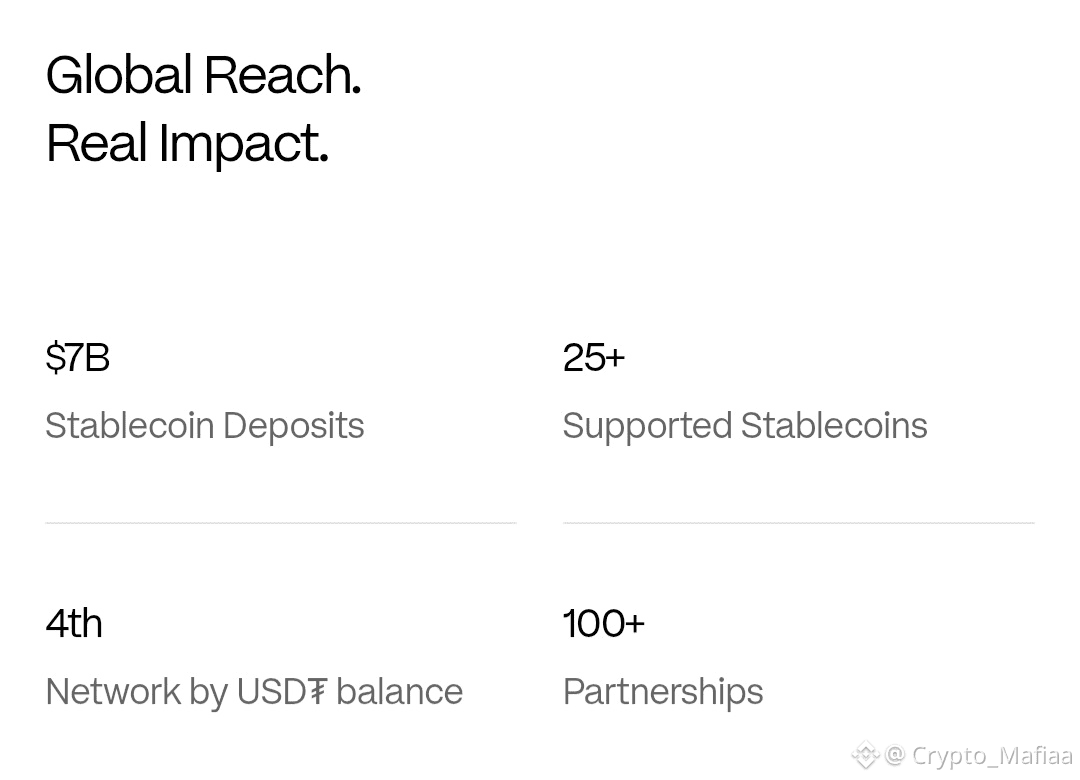1080x780 pixels.
Task: Click the 100+ statistic value
Action: (x=604, y=624)
